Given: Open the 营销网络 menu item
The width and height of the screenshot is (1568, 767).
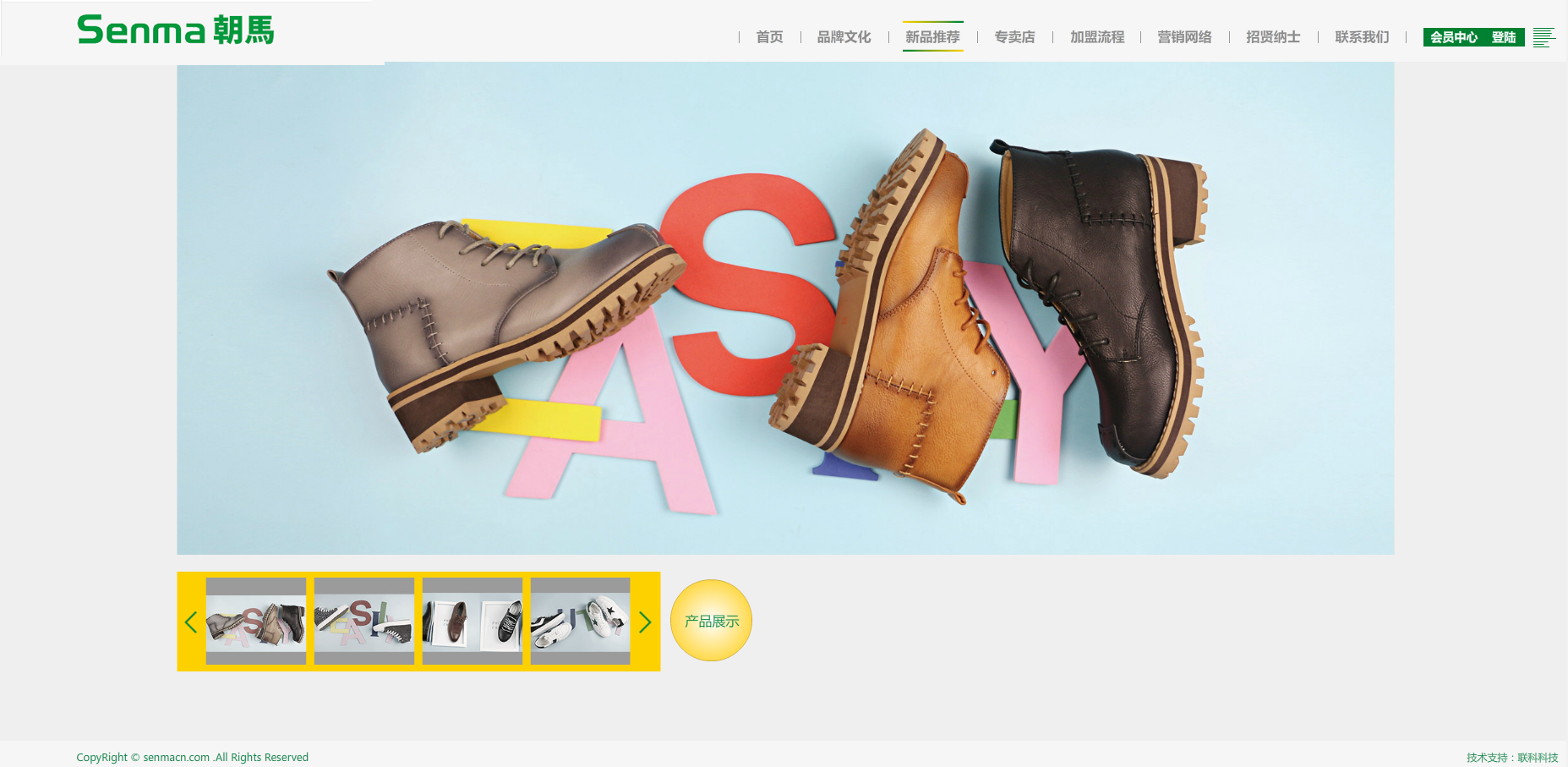Looking at the screenshot, I should [x=1184, y=37].
